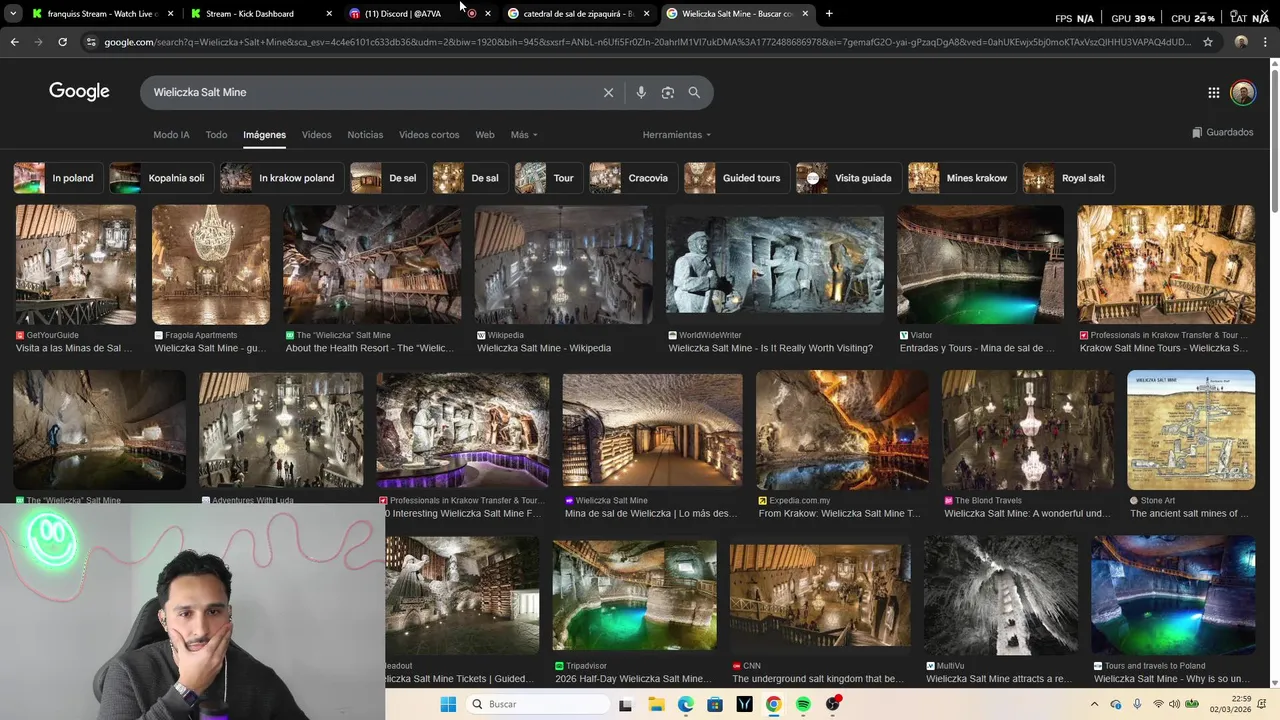Open Task View on the taskbar
Image resolution: width=1280 pixels, height=720 pixels.
(625, 704)
